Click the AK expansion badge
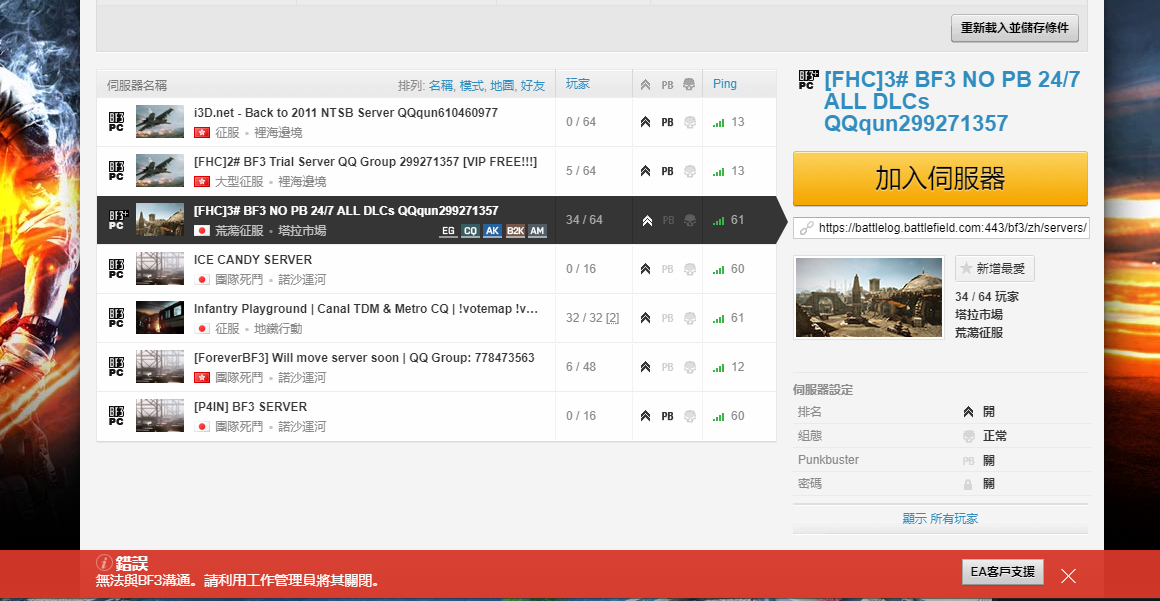1160x601 pixels. [492, 231]
